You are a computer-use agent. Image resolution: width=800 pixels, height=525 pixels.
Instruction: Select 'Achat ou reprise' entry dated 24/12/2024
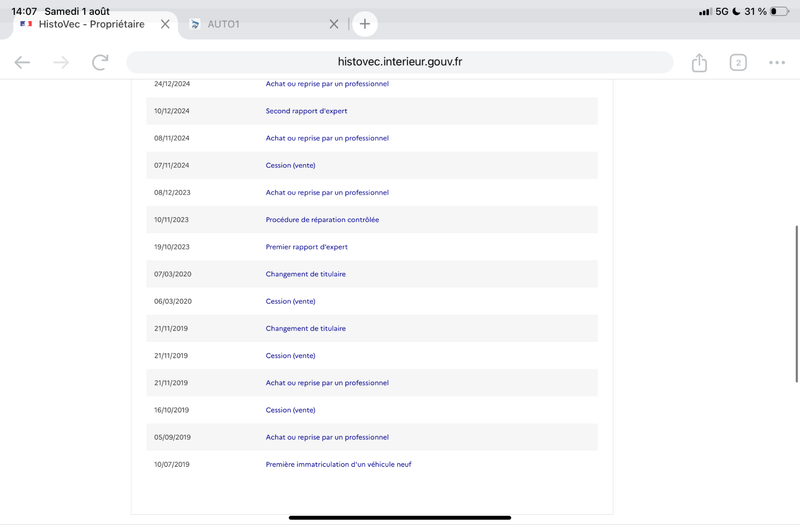pyautogui.click(x=327, y=84)
